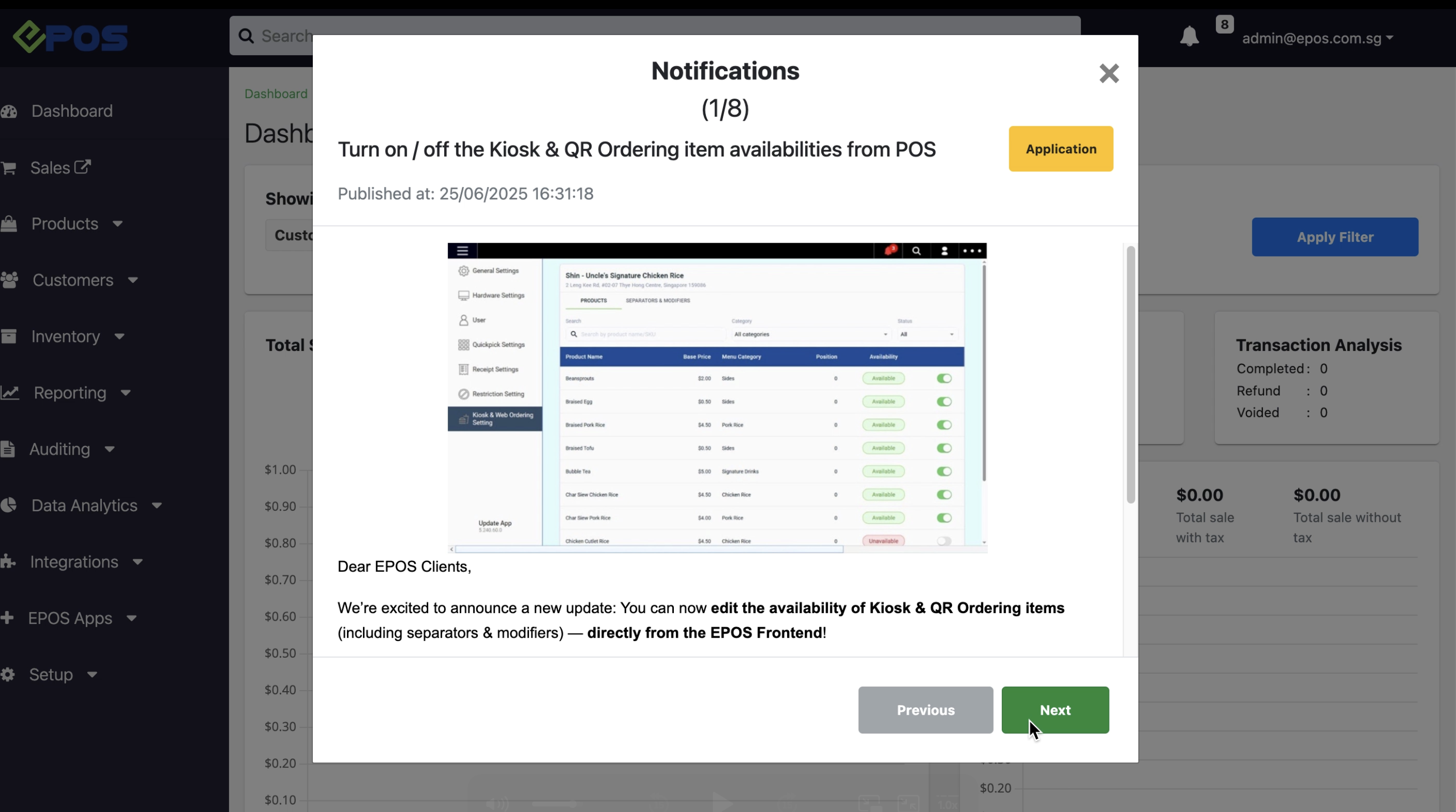Expand the Auditing menu arrow

[x=110, y=449]
